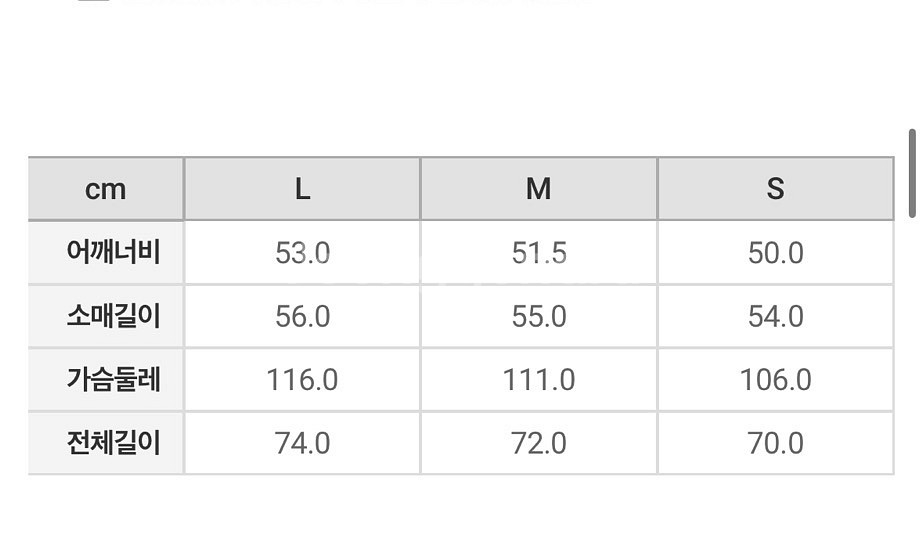This screenshot has width=923, height=536.
Task: Click the 54.0 sleeve length cell
Action: pos(775,317)
